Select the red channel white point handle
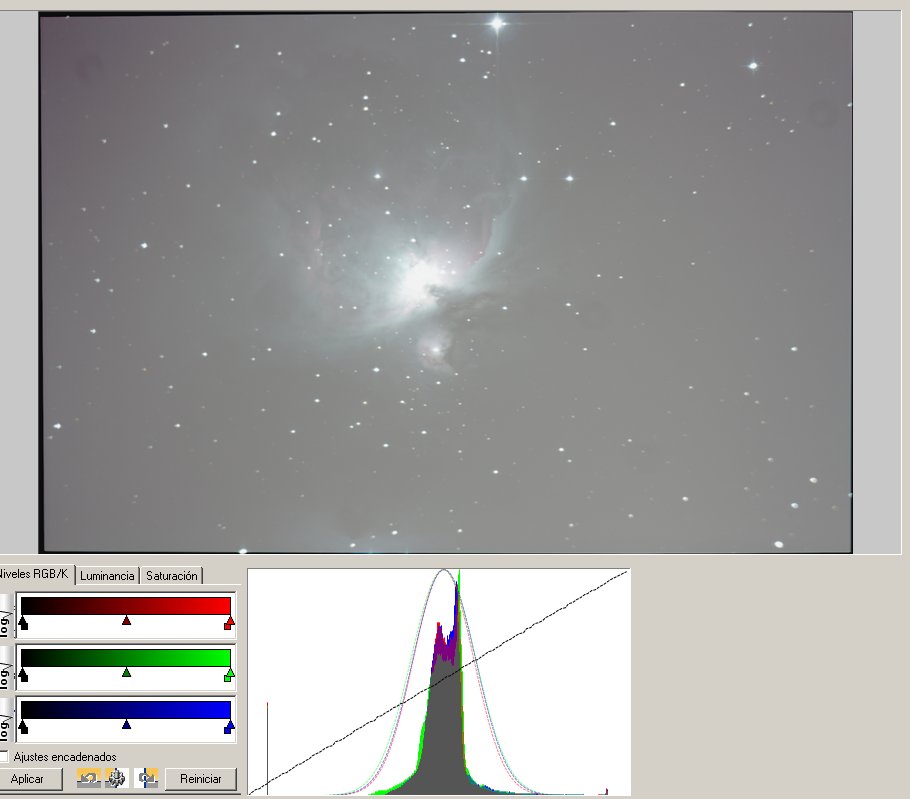Screen dimensions: 911x799 [x=229, y=623]
